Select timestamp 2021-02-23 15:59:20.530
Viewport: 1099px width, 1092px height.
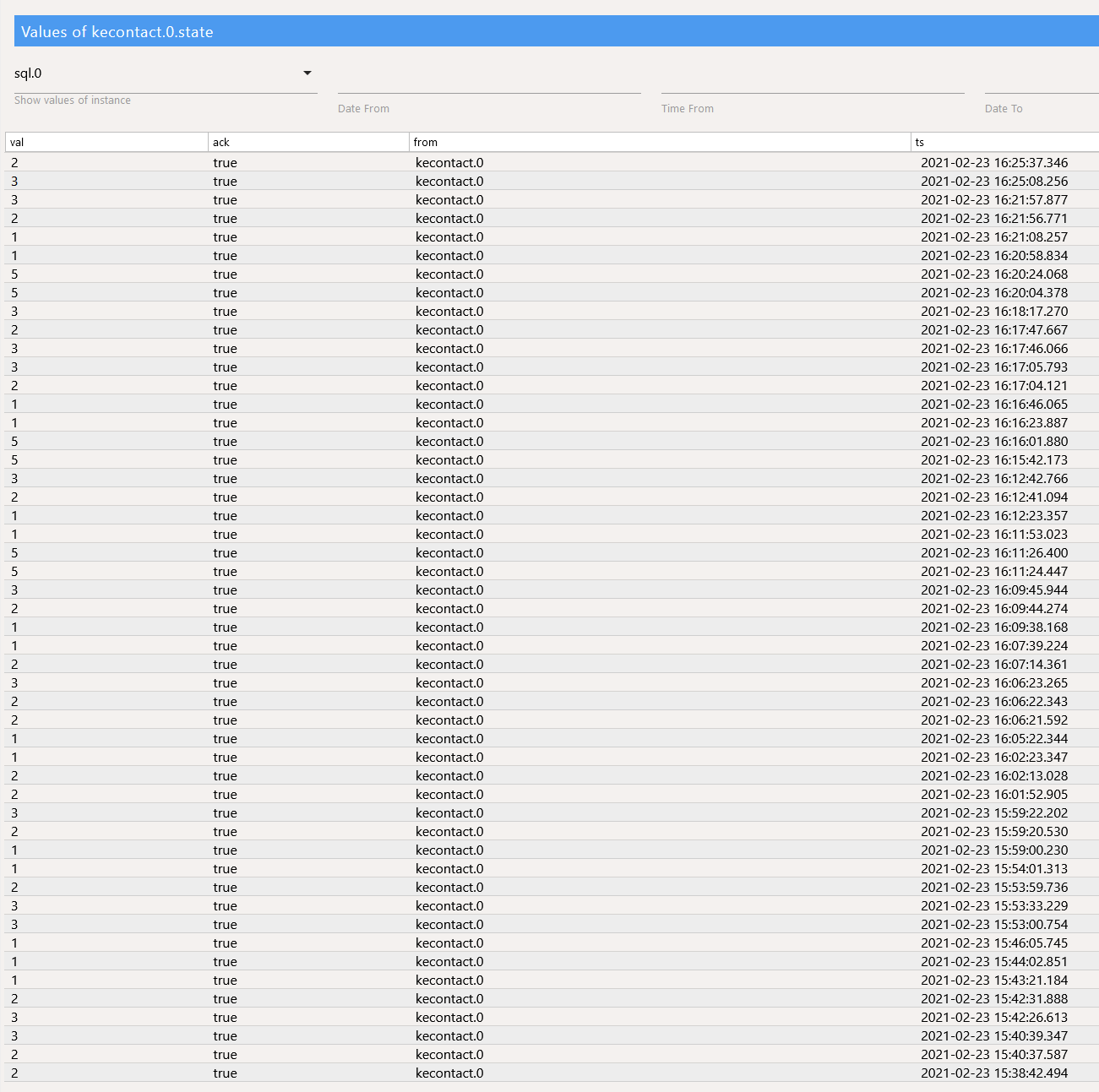pyautogui.click(x=994, y=832)
